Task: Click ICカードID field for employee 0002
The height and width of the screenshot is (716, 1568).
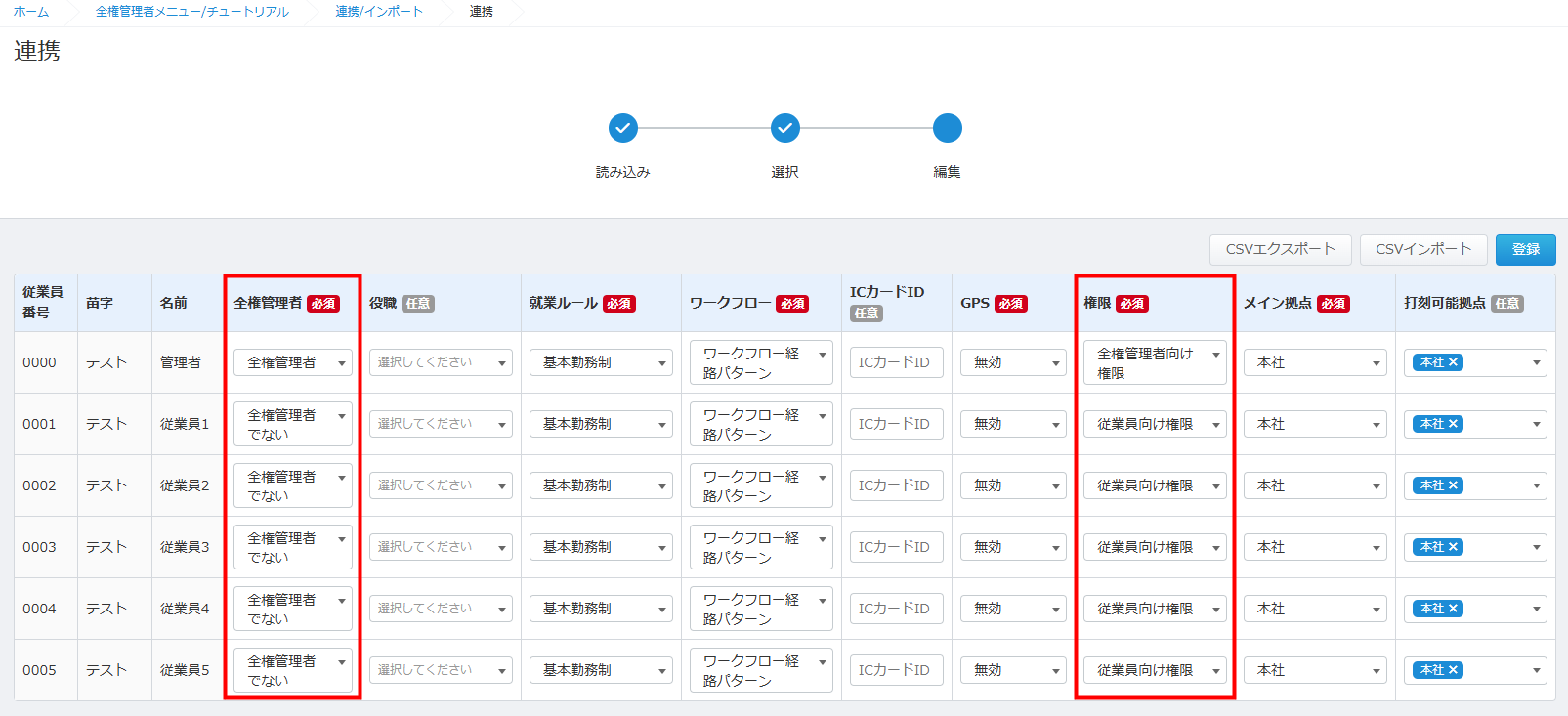Action: (x=896, y=485)
